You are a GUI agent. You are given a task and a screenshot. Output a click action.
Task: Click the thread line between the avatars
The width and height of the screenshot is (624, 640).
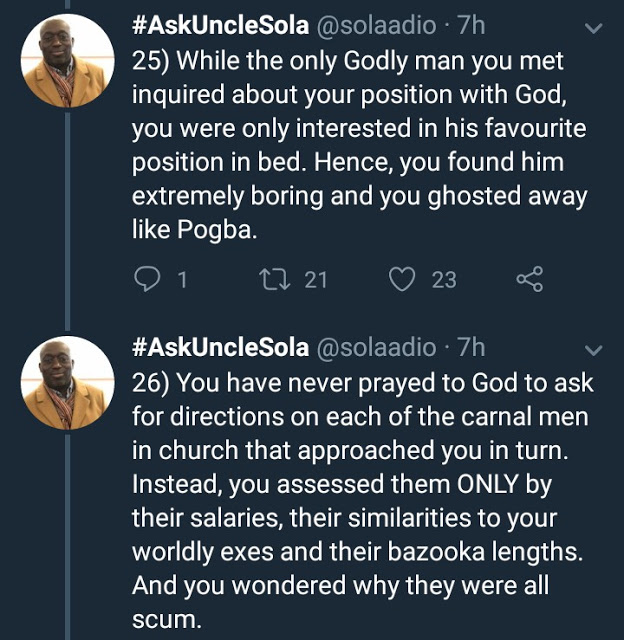pos(67,220)
